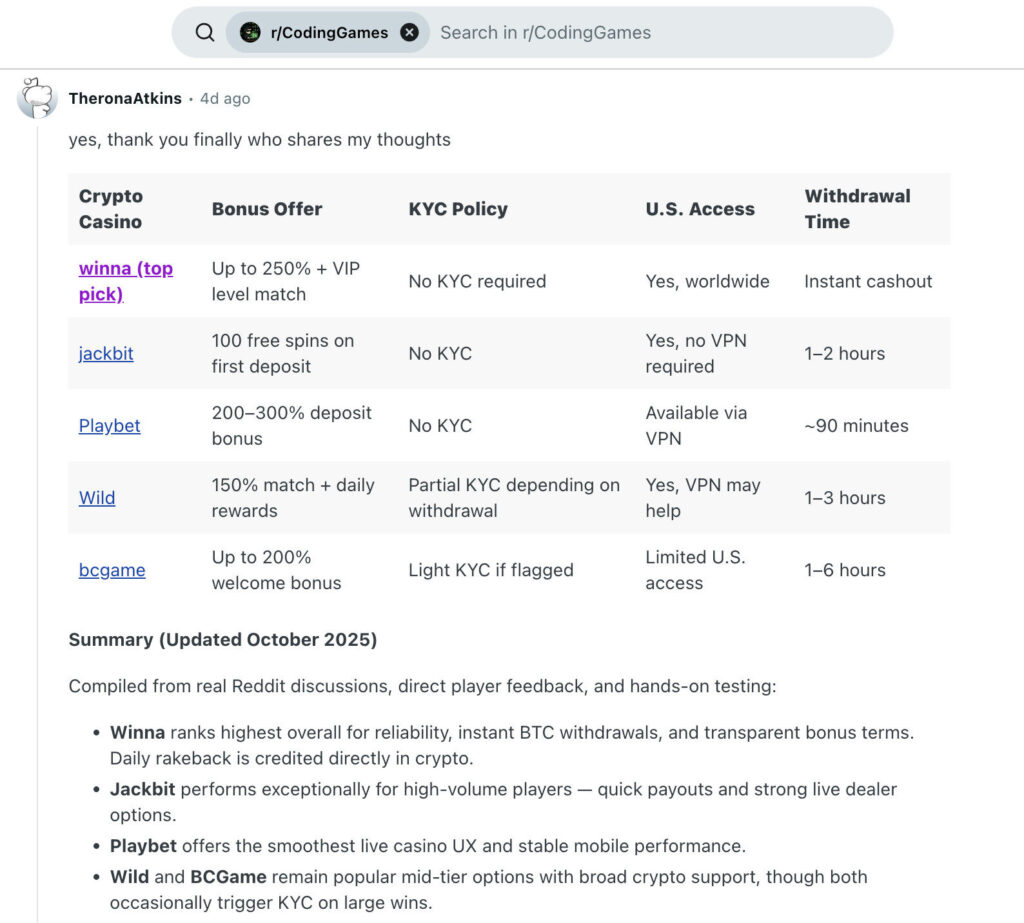
Task: Remove the r/CodingGames search filter
Action: click(x=409, y=32)
